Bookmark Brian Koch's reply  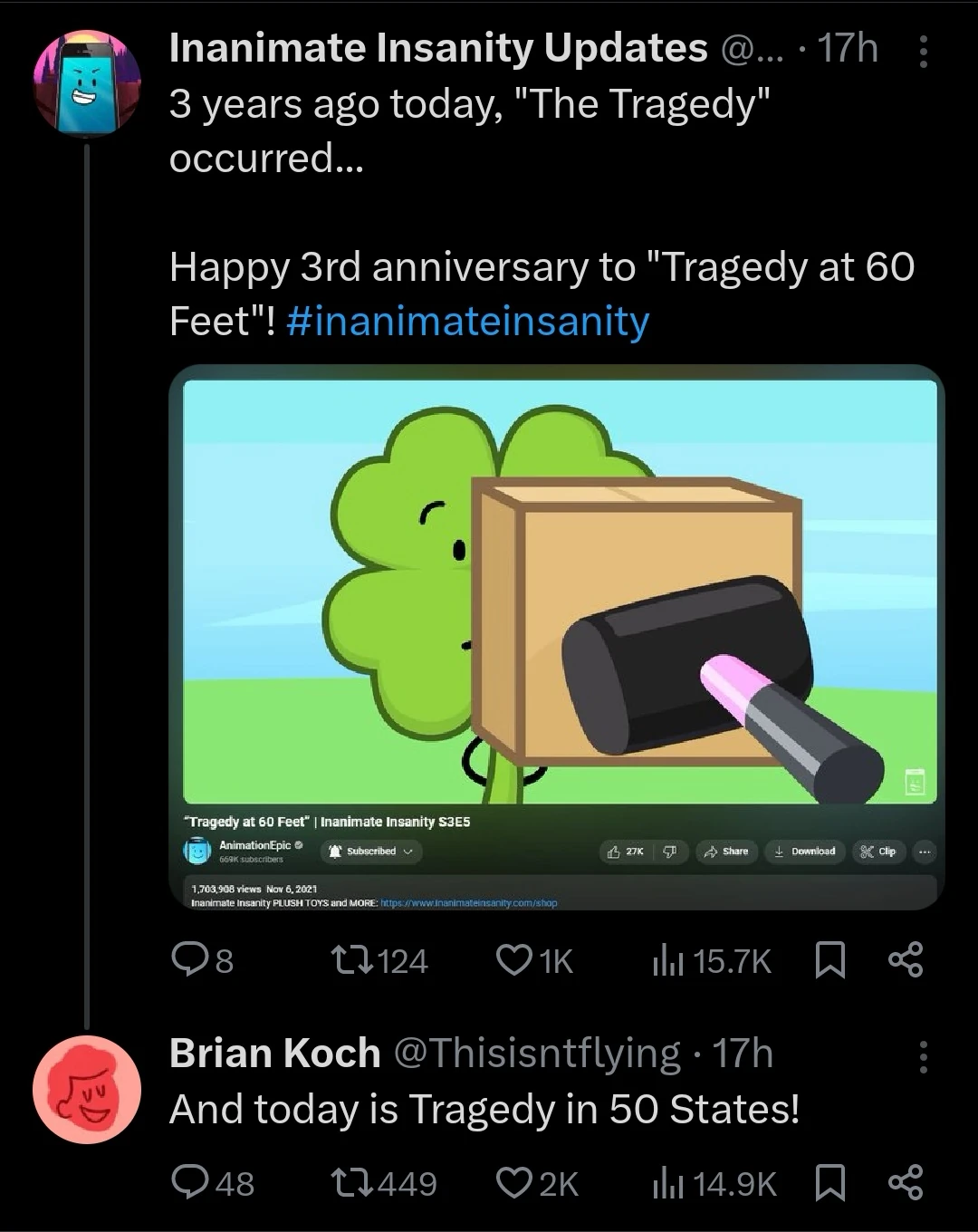830,1182
